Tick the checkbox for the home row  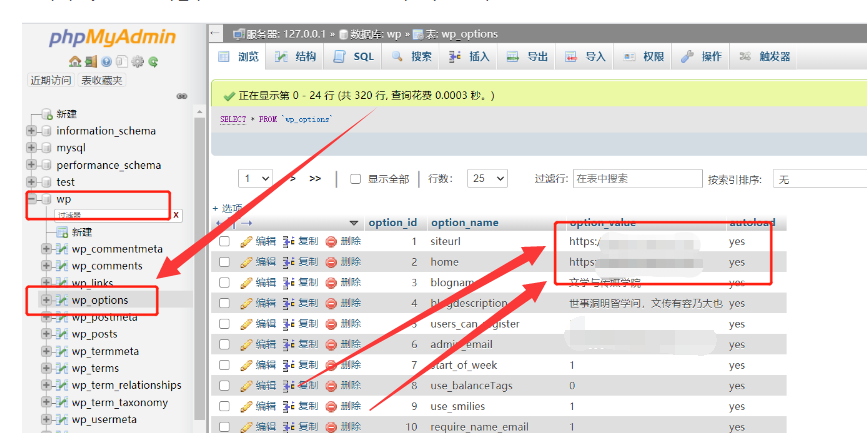(224, 262)
